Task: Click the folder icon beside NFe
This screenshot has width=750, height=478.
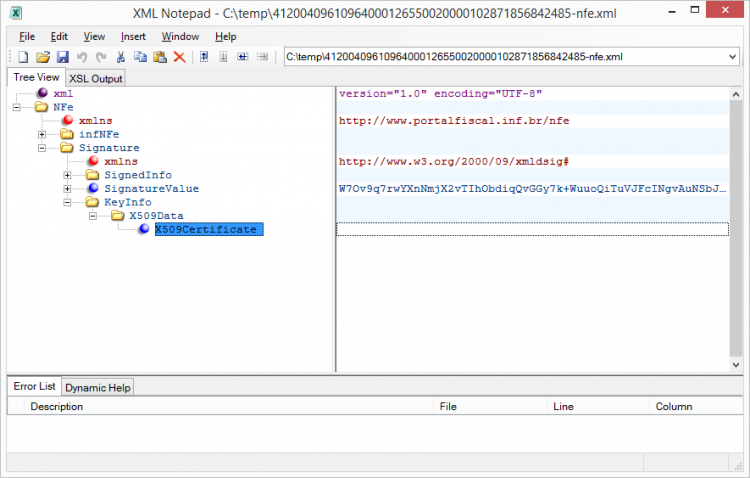Action: (x=42, y=107)
